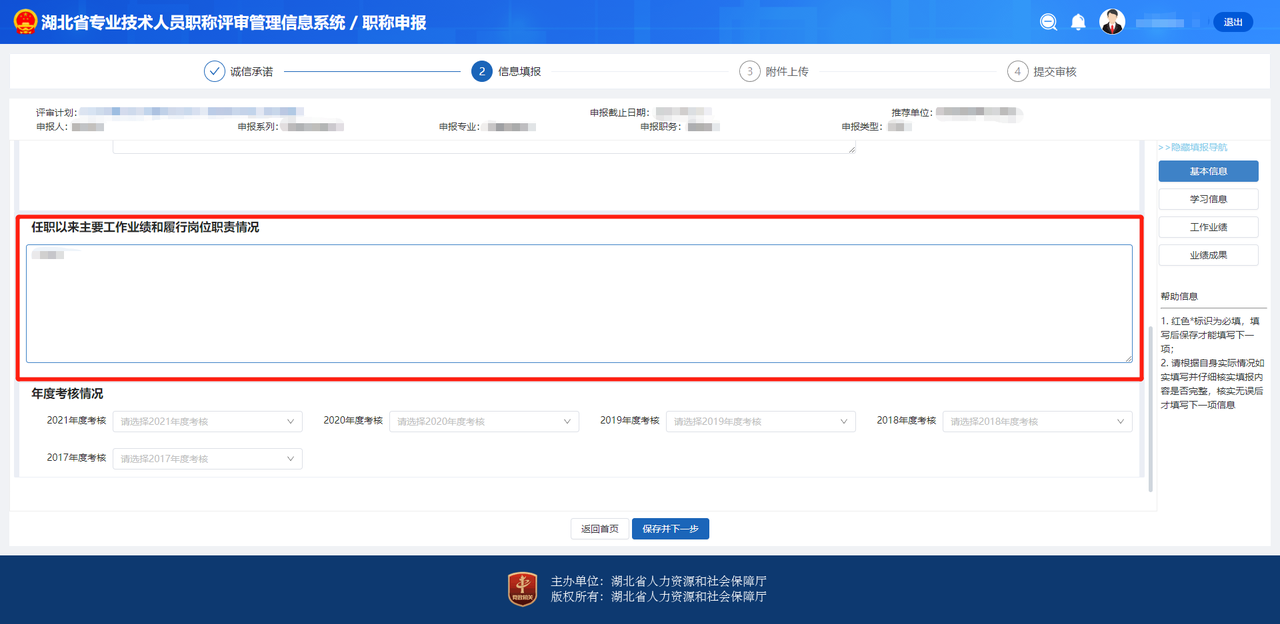Screen dimensions: 1280x624
Task: Open the magnifier search icon in top bar
Action: click(1048, 20)
